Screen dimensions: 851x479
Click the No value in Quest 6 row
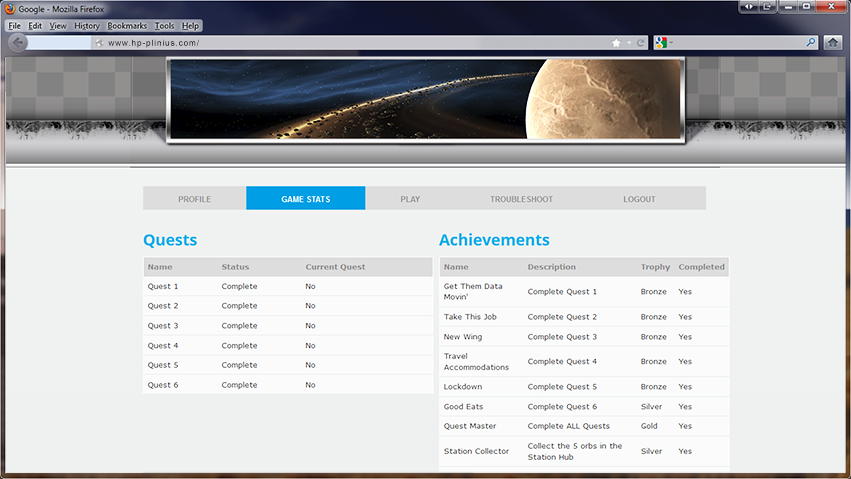(x=310, y=385)
